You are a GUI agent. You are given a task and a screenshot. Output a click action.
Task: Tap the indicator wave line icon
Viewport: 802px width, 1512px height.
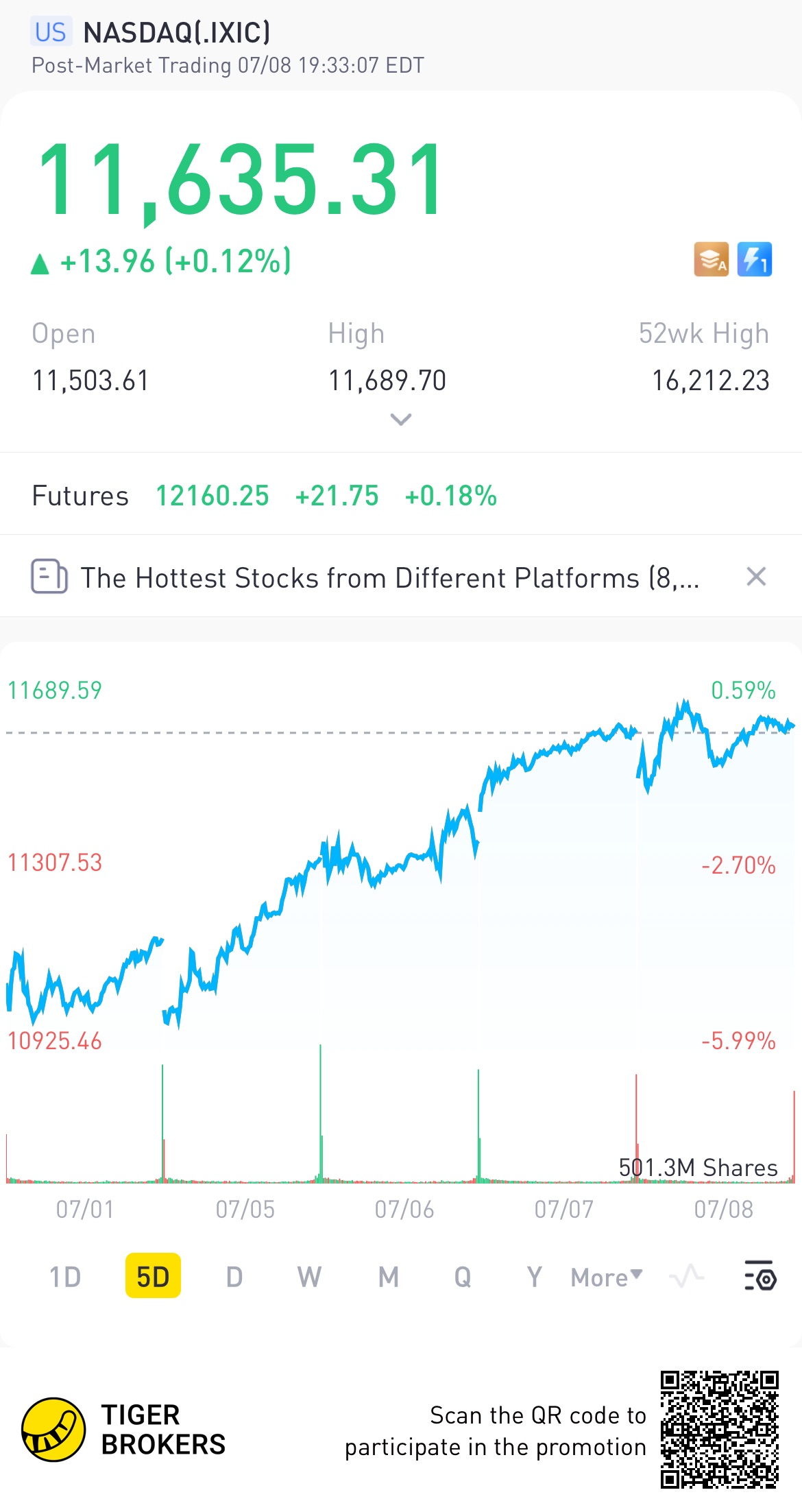tap(686, 1276)
